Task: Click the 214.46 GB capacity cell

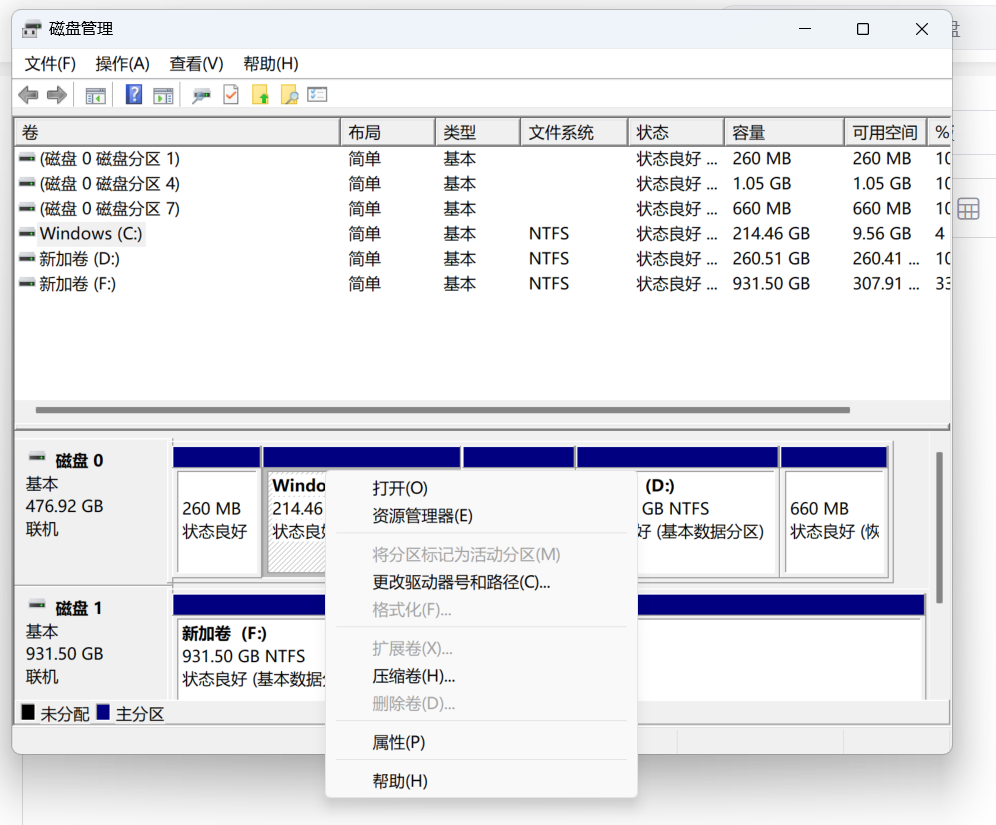Action: (x=771, y=234)
